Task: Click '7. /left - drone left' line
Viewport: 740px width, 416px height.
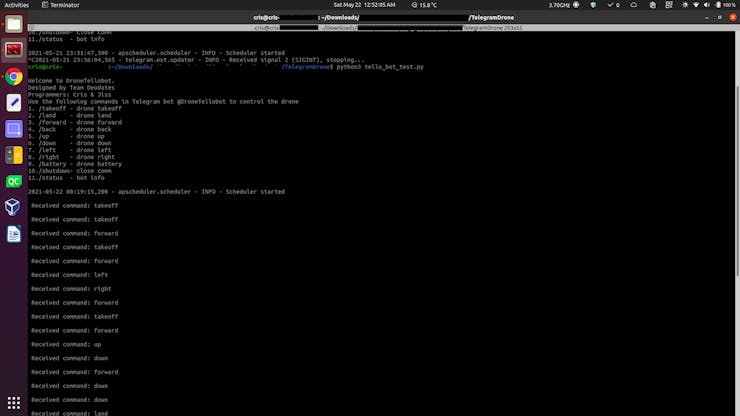Action: coord(69,150)
